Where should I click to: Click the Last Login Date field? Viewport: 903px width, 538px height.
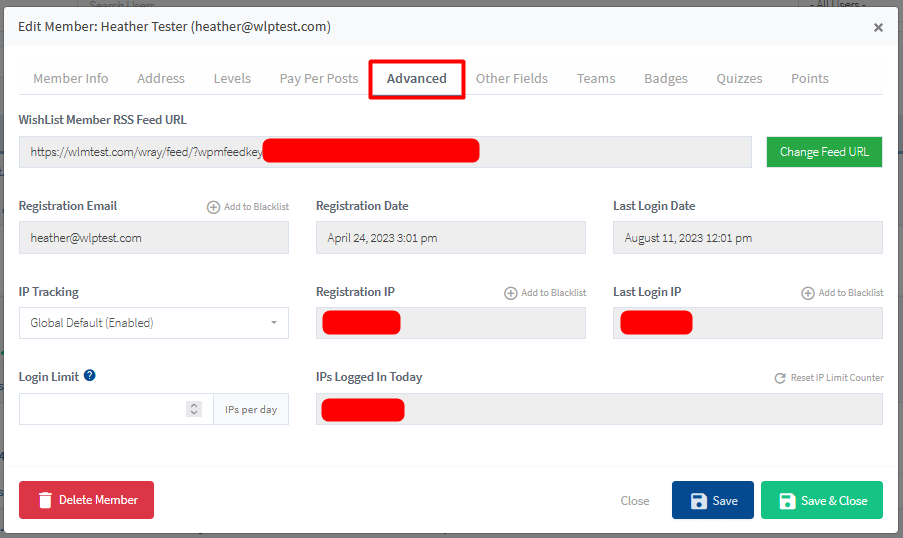tap(748, 238)
